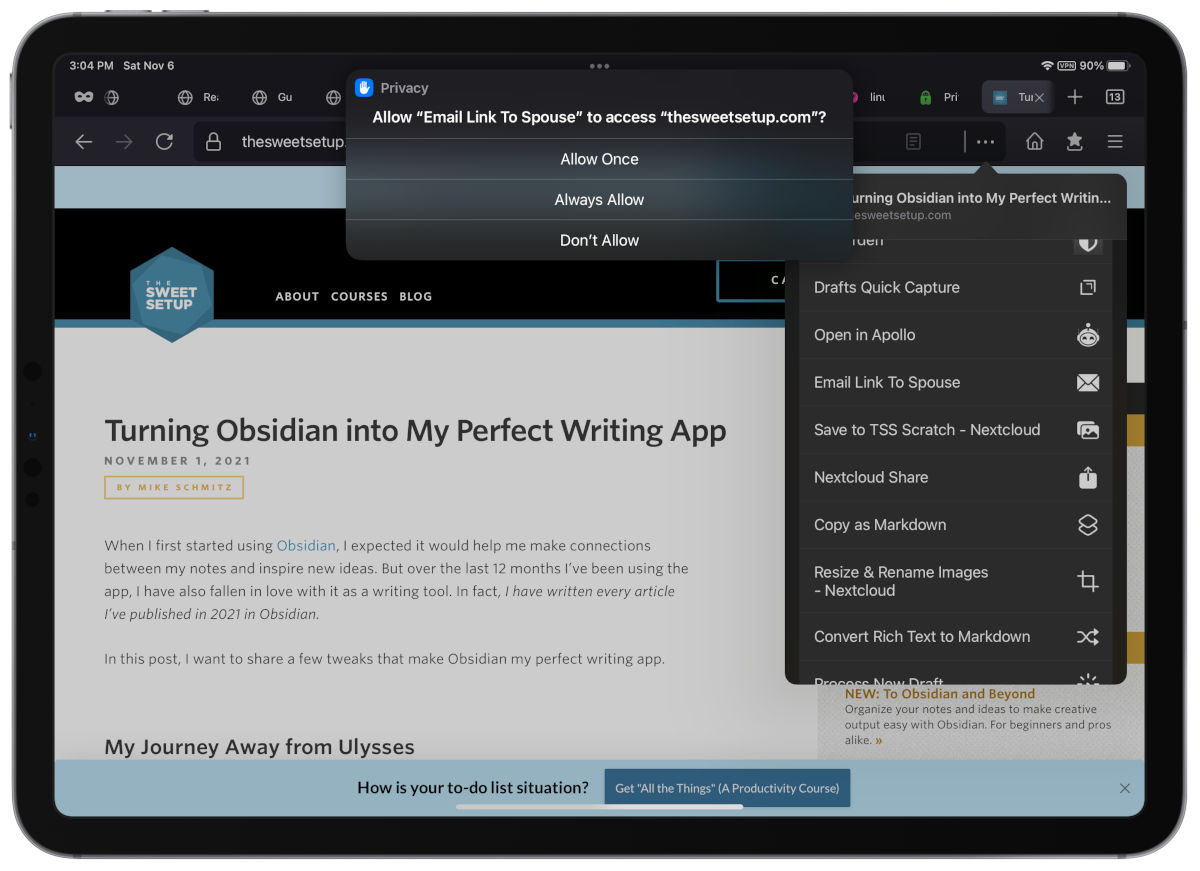The image size is (1200, 871).
Task: Run Drafts Quick Capture shortcut
Action: (x=956, y=287)
